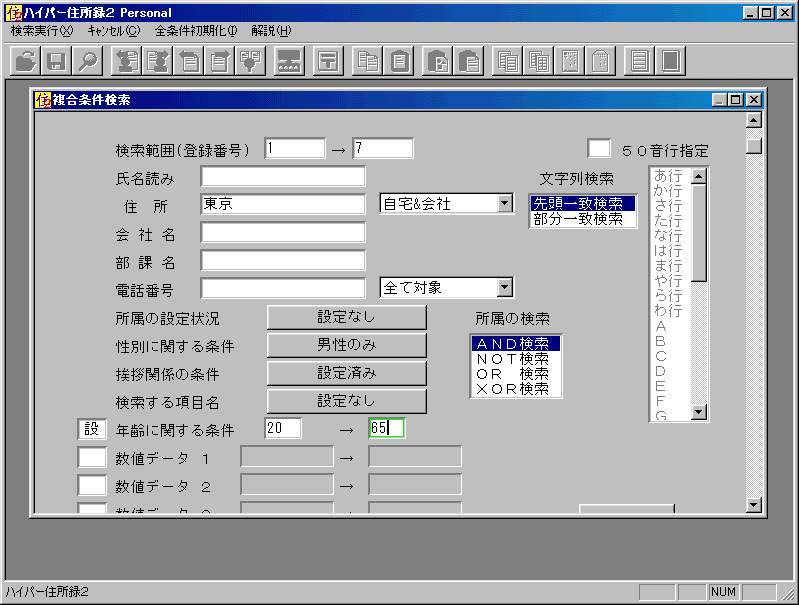The image size is (799, 605).
Task: Open the 全て対象 phone dropdown
Action: pyautogui.click(x=504, y=288)
